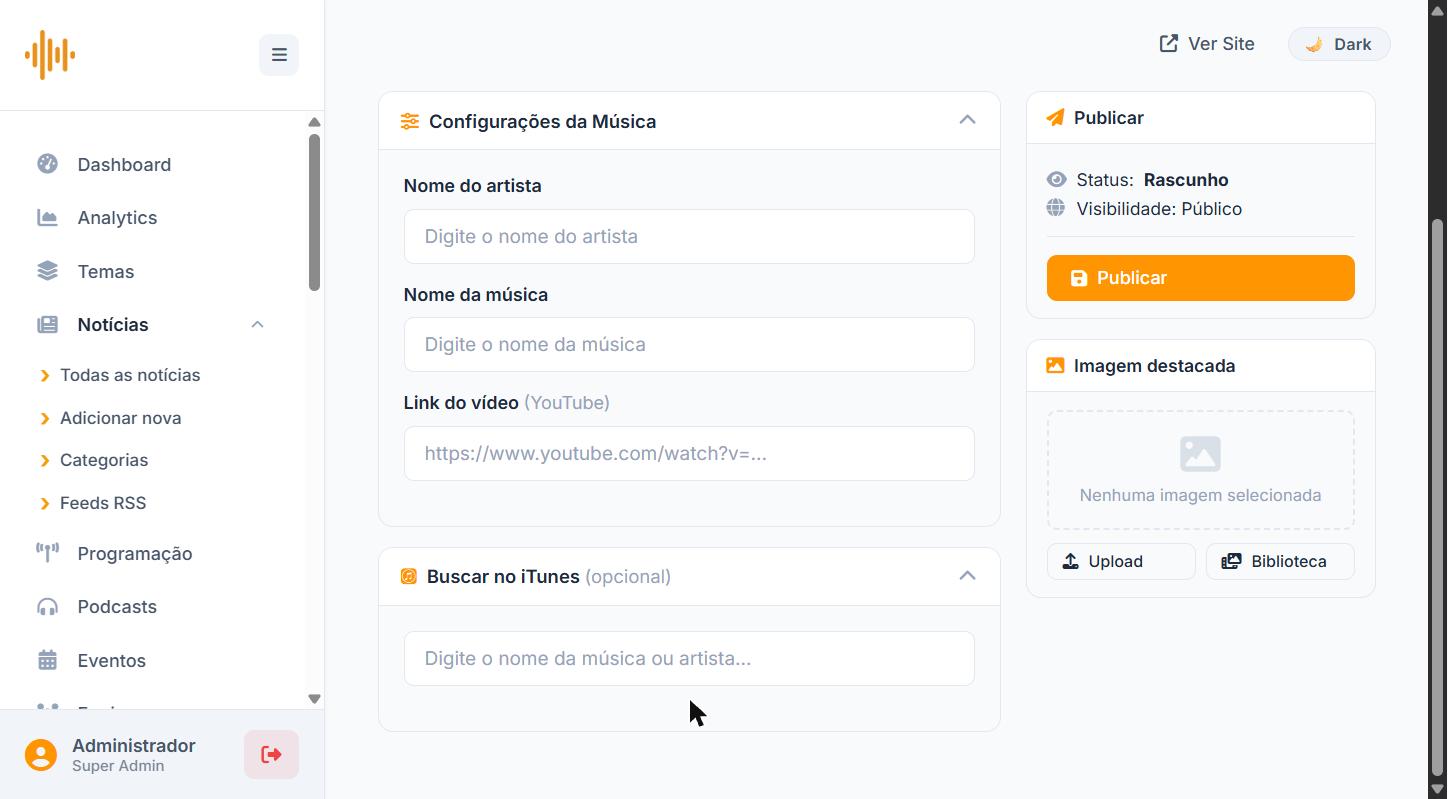Click the Podcasts headphones icon
1448x799 pixels.
[x=47, y=607]
